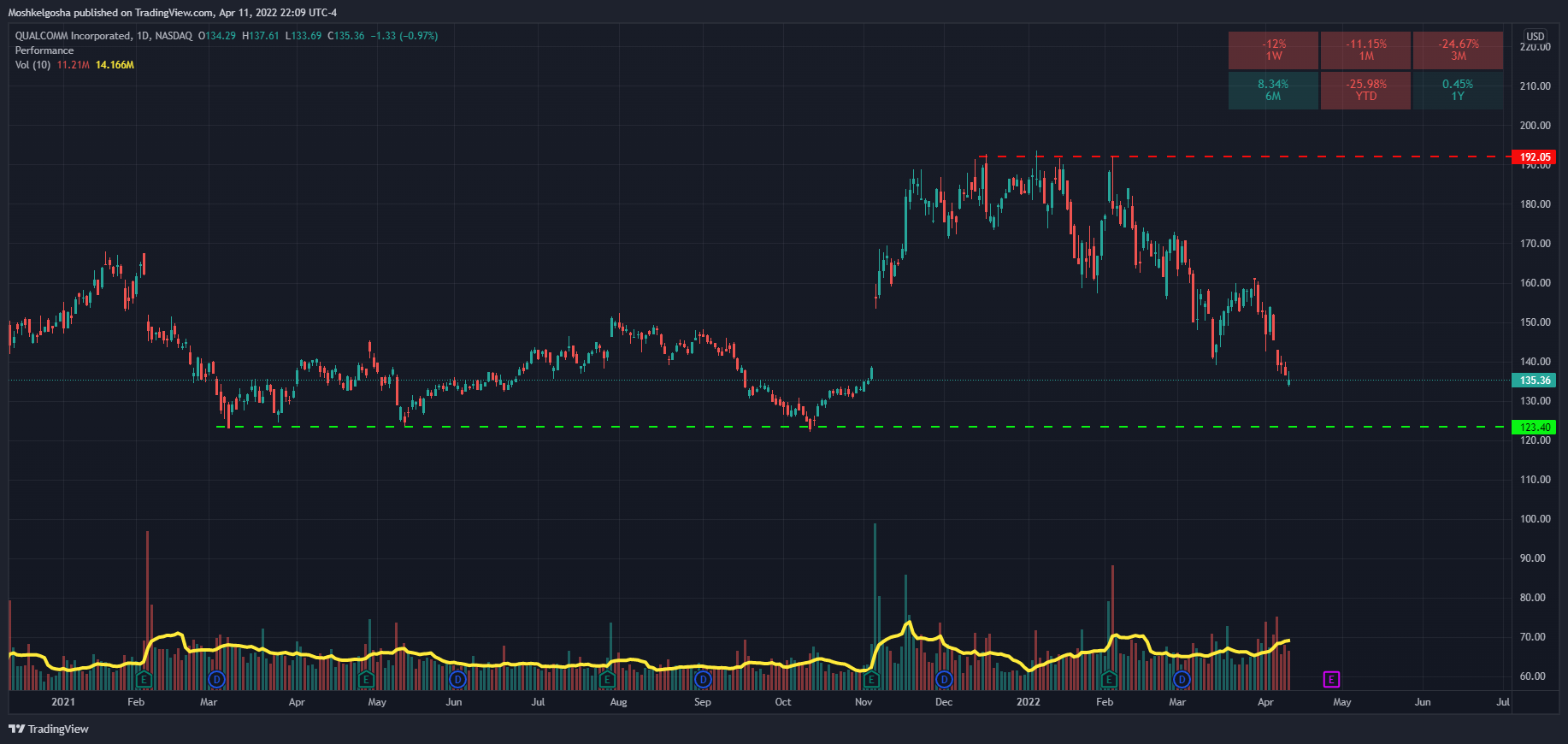Click the 2021 label on time axis
Viewport: 1568px width, 744px height.
click(63, 702)
